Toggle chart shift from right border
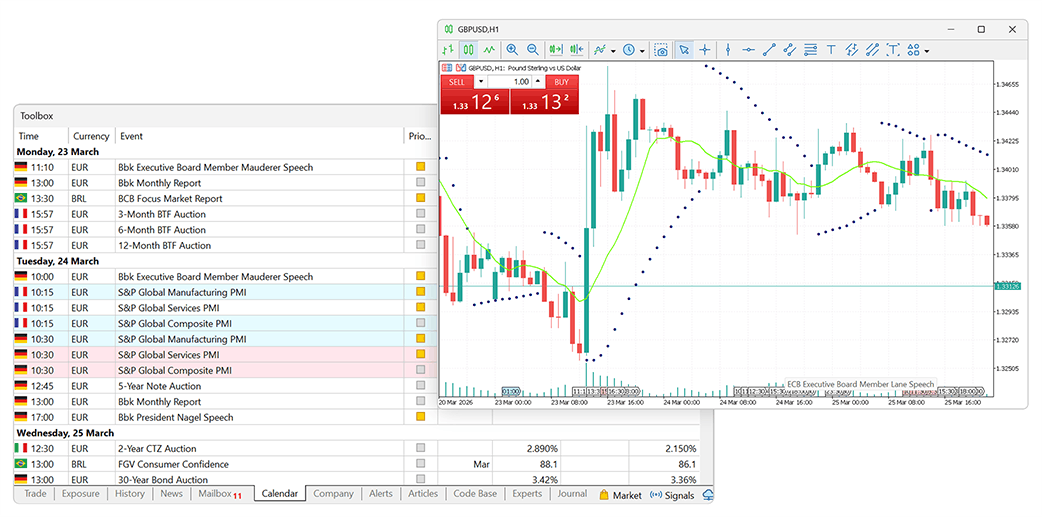 [576, 50]
